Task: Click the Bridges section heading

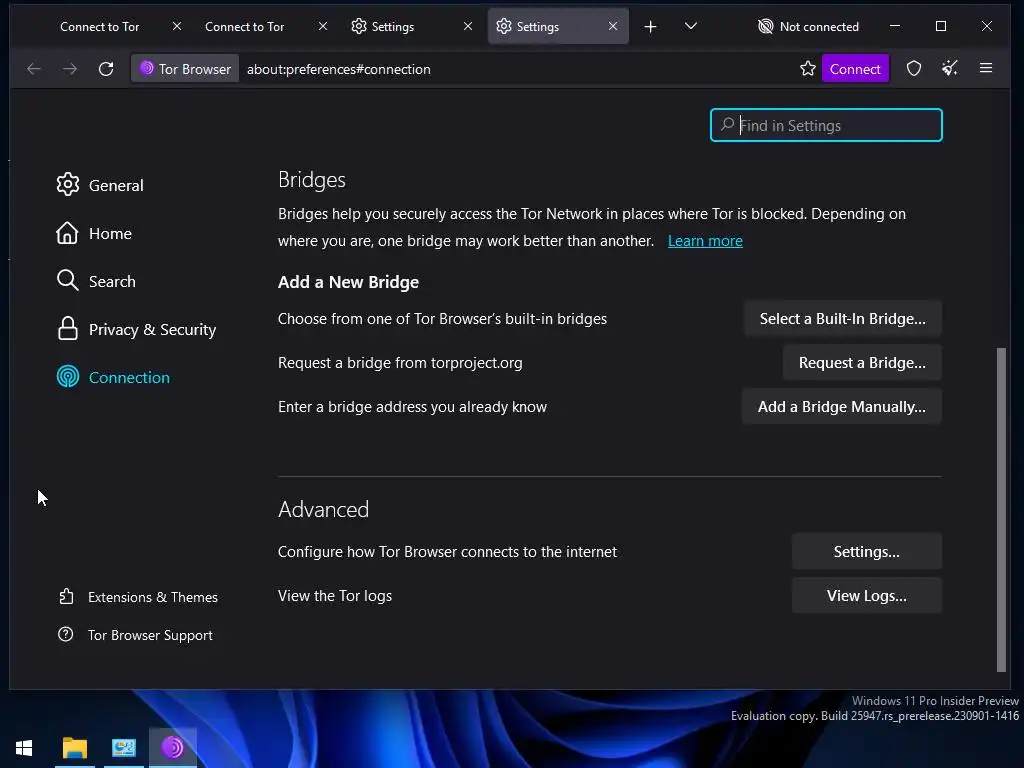Action: click(312, 180)
